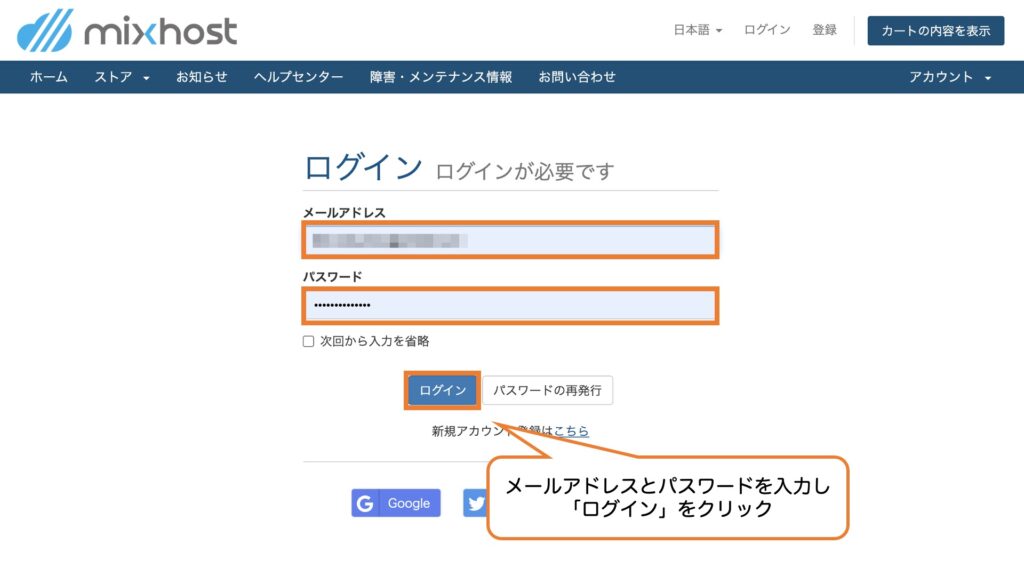Click the mixhost logo
The image size is (1024, 576).
coord(125,31)
